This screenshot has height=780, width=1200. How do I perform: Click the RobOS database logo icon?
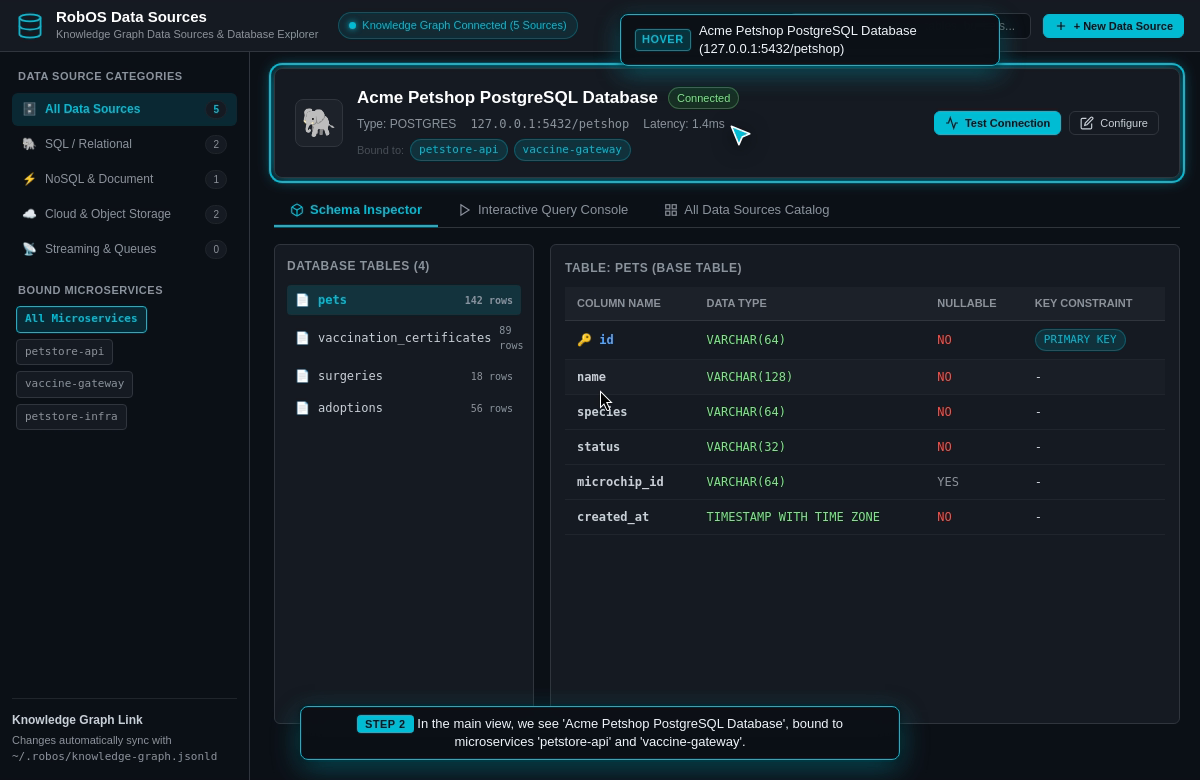click(30, 25)
